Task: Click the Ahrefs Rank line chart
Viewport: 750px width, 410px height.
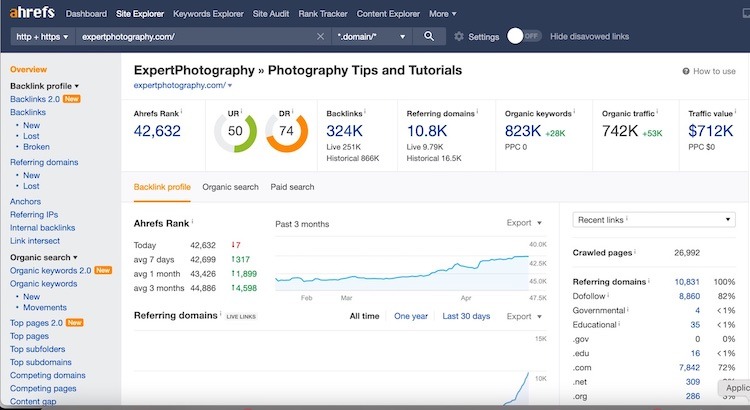Action: [402, 270]
